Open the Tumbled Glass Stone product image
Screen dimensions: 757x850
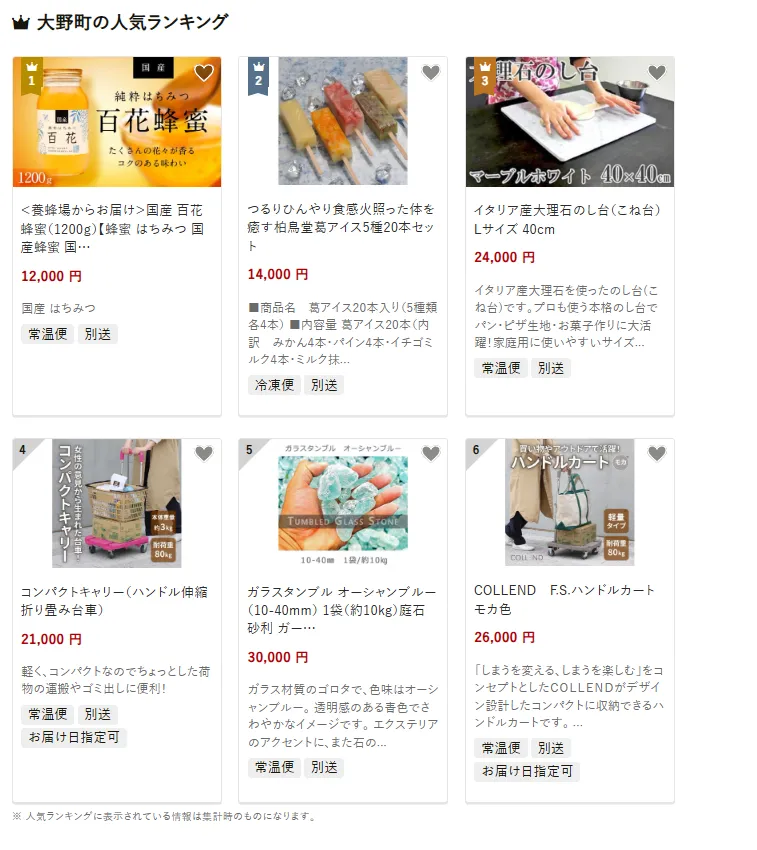tap(343, 503)
